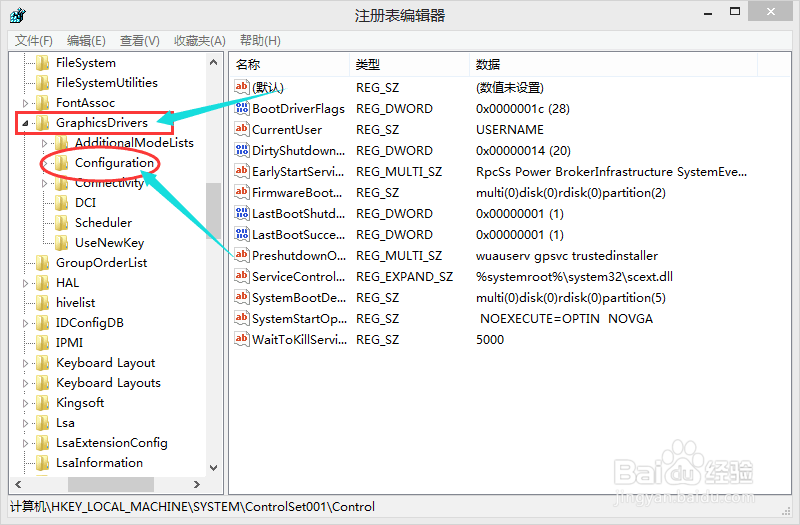
Task: Sort by the 类型 column header
Action: point(409,64)
